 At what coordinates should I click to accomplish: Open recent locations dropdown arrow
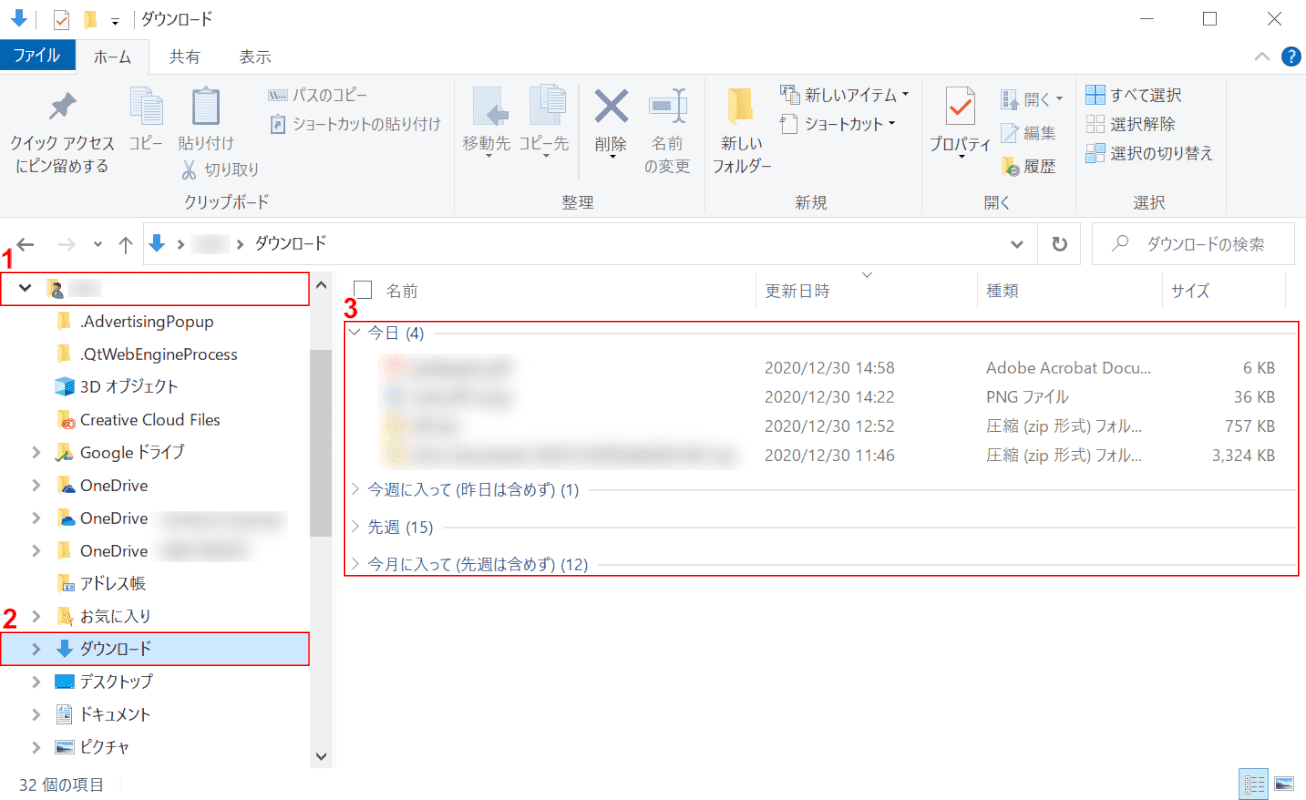click(97, 244)
